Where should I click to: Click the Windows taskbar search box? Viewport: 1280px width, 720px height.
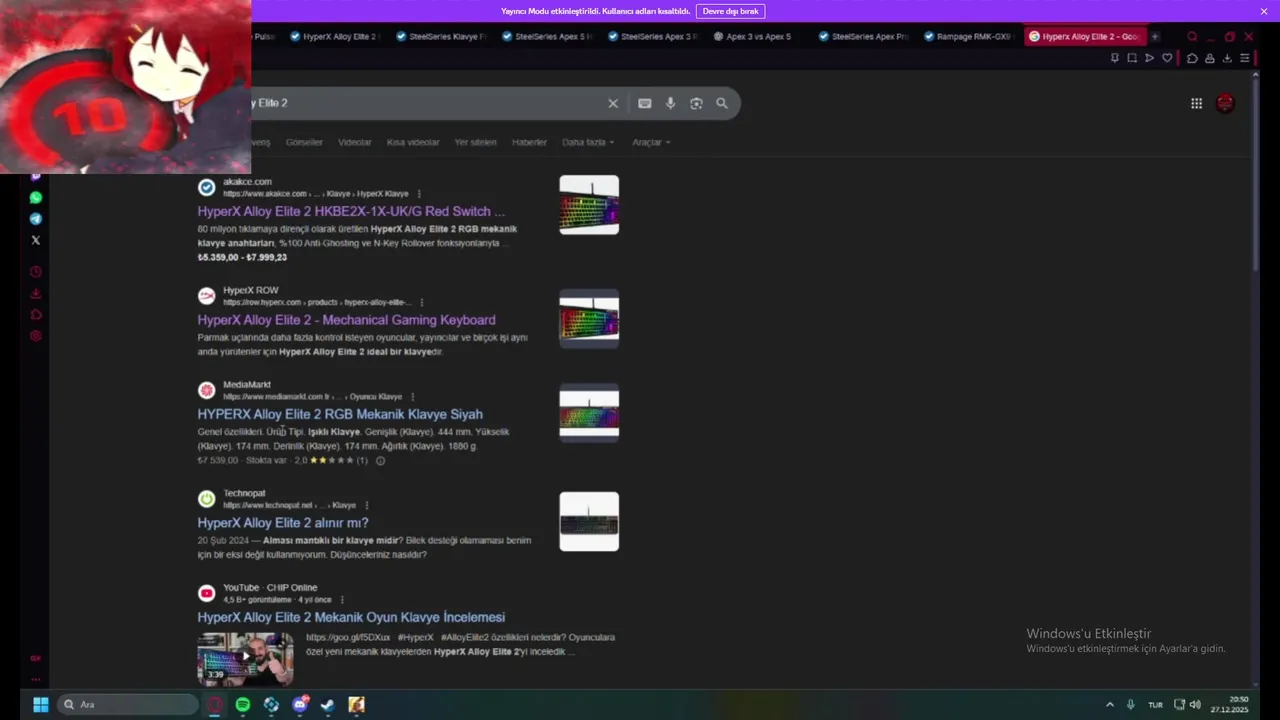tap(126, 705)
